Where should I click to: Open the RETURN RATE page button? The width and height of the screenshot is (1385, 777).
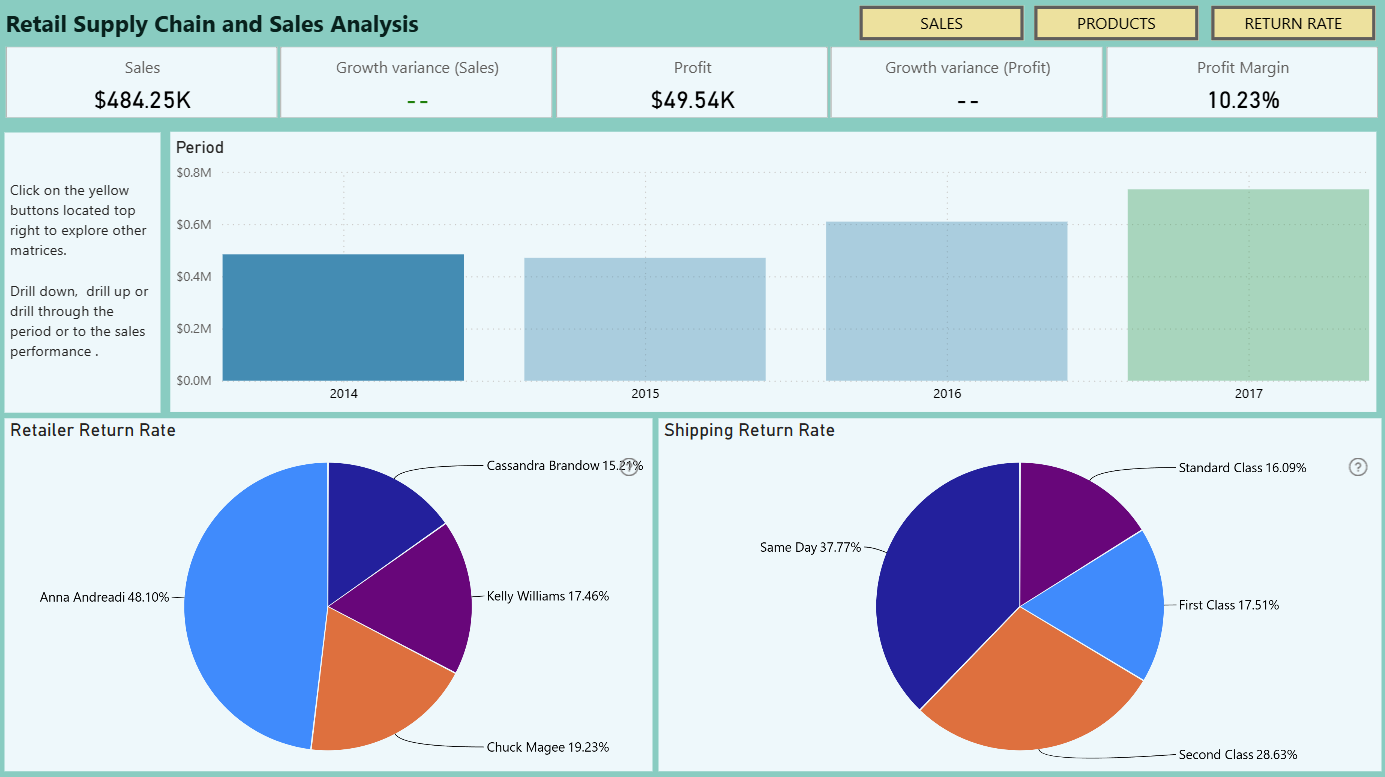(x=1293, y=23)
